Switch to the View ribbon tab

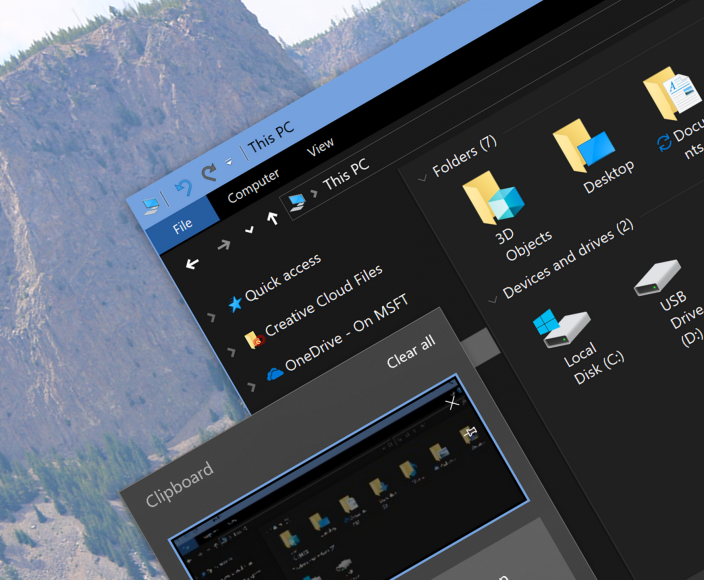[x=320, y=147]
